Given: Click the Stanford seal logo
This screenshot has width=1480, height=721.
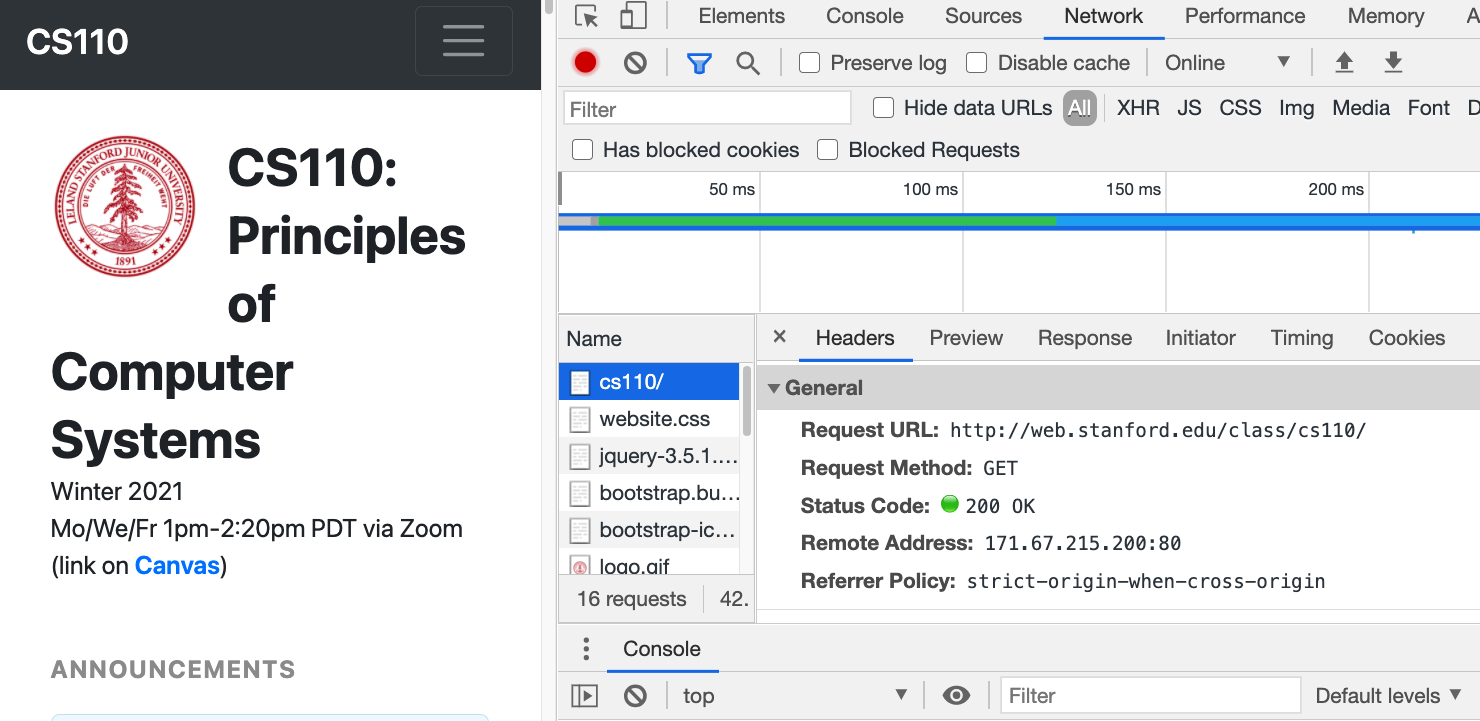Looking at the screenshot, I should pos(125,207).
